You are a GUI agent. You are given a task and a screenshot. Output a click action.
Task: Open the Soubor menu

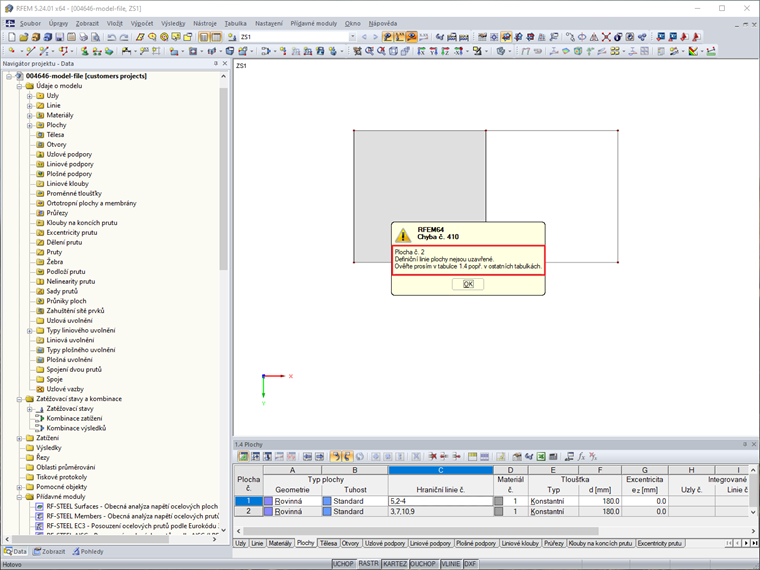coord(30,23)
